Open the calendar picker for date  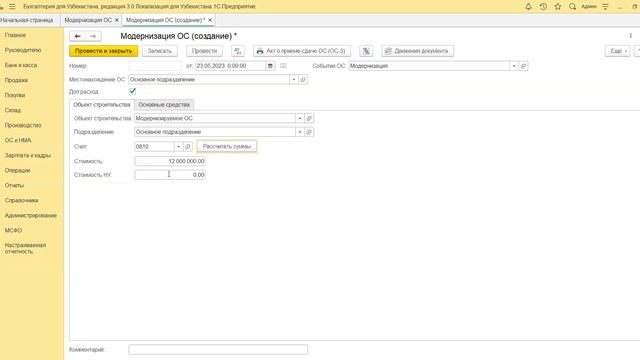point(270,66)
